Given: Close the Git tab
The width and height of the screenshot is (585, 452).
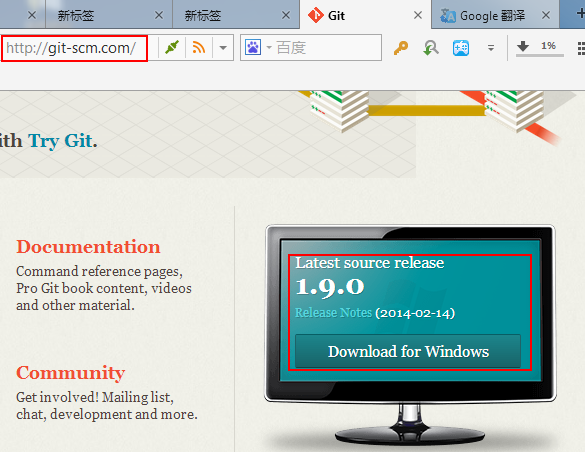Looking at the screenshot, I should click(418, 15).
